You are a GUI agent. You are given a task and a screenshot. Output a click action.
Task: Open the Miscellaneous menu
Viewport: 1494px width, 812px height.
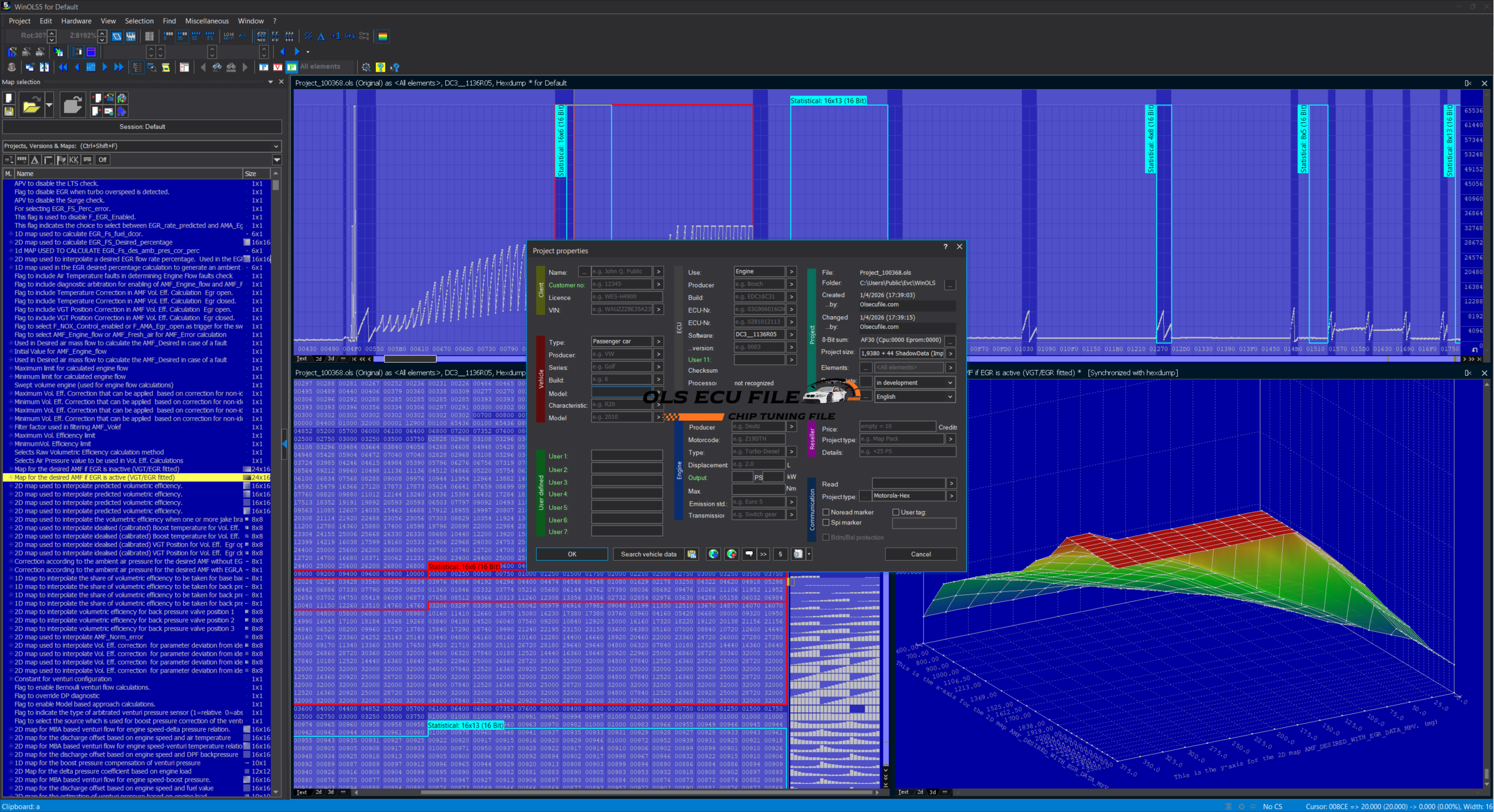[207, 21]
